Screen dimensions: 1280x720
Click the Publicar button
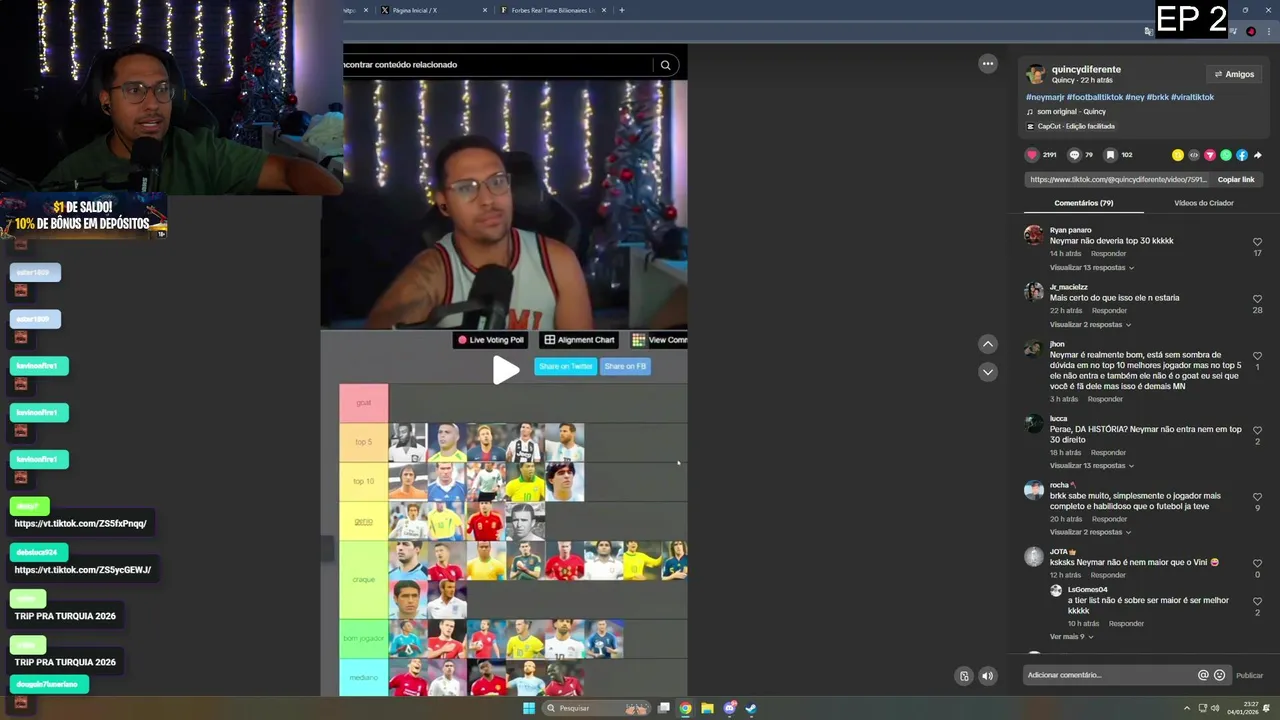click(1249, 675)
